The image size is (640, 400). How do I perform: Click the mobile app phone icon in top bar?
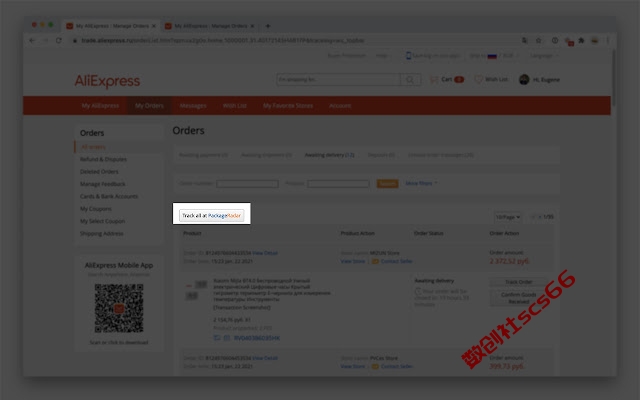pyautogui.click(x=408, y=56)
